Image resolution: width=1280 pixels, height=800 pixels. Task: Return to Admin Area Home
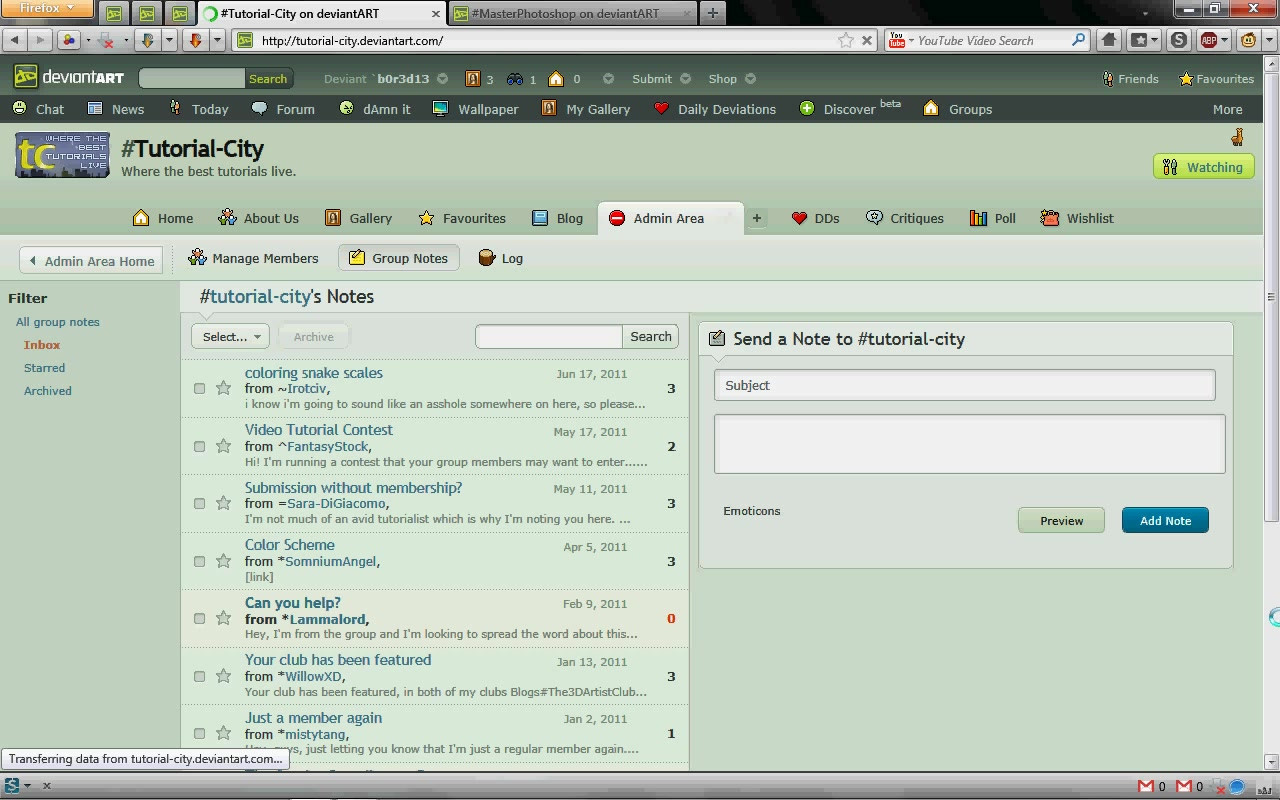tap(91, 261)
